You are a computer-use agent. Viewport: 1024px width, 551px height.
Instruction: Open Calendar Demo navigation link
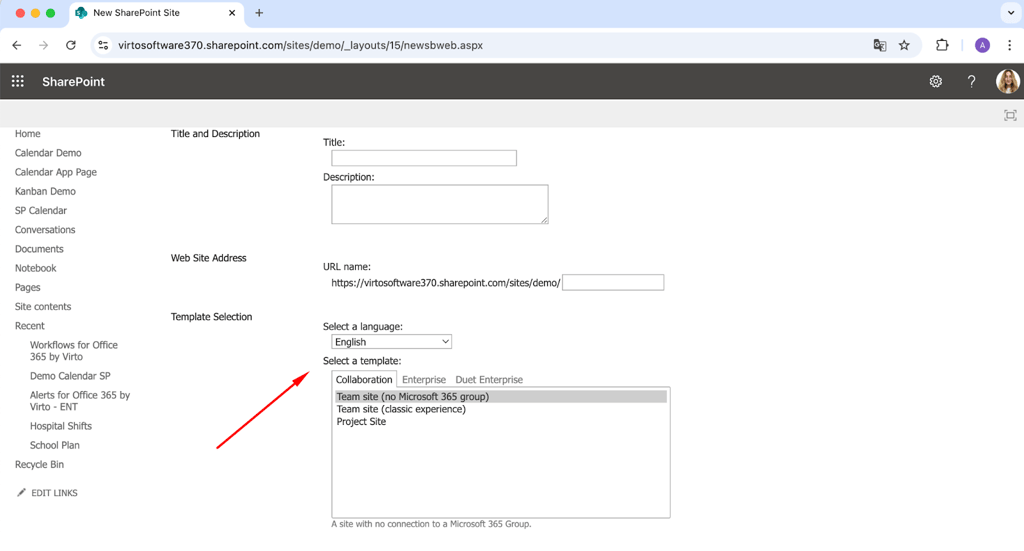click(x=48, y=153)
